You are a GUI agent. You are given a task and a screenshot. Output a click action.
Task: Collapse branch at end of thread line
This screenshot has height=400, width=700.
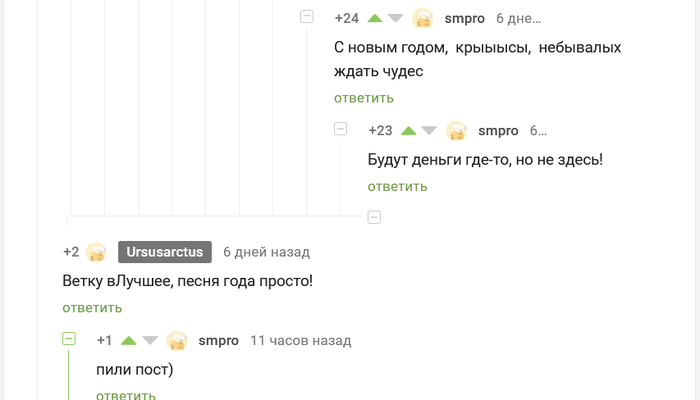pos(374,216)
